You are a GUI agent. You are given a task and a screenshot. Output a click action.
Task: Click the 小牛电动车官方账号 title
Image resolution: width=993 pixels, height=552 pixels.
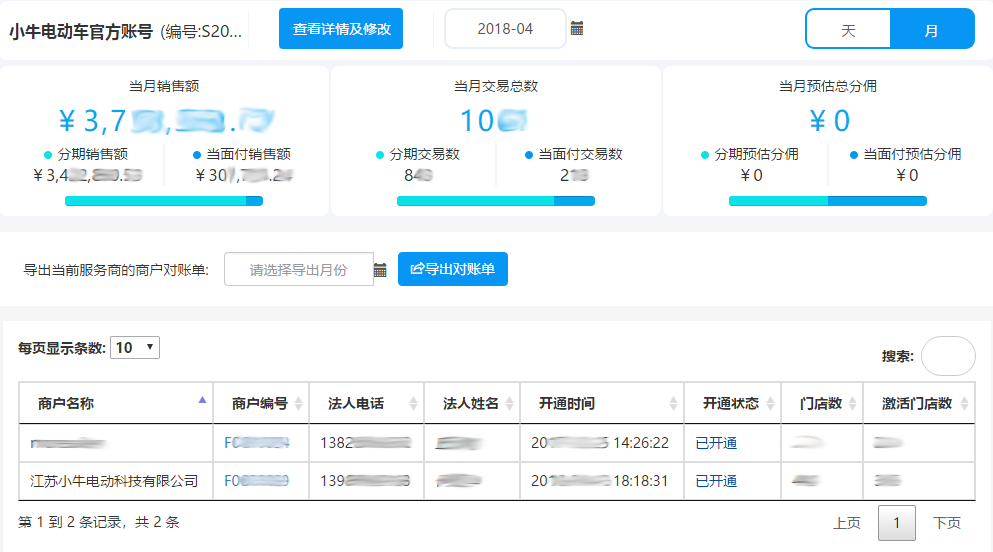81,31
